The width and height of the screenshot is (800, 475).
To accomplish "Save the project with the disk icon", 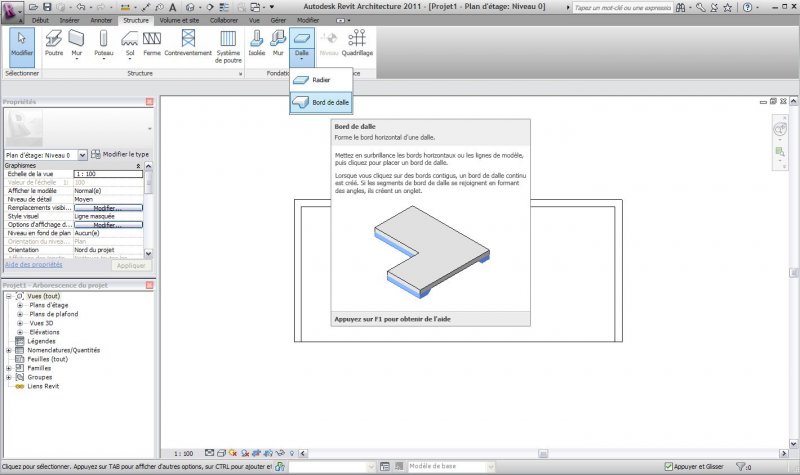I will pos(47,7).
